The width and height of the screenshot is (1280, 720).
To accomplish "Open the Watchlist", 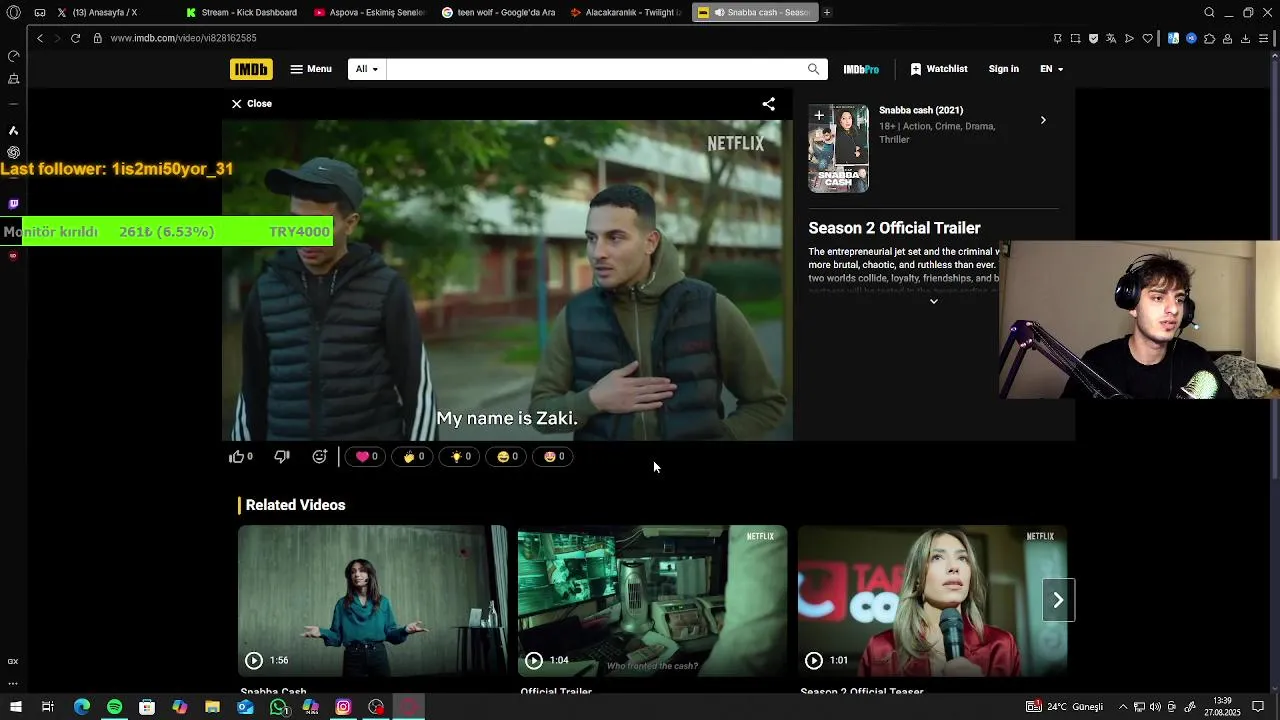I will [939, 69].
